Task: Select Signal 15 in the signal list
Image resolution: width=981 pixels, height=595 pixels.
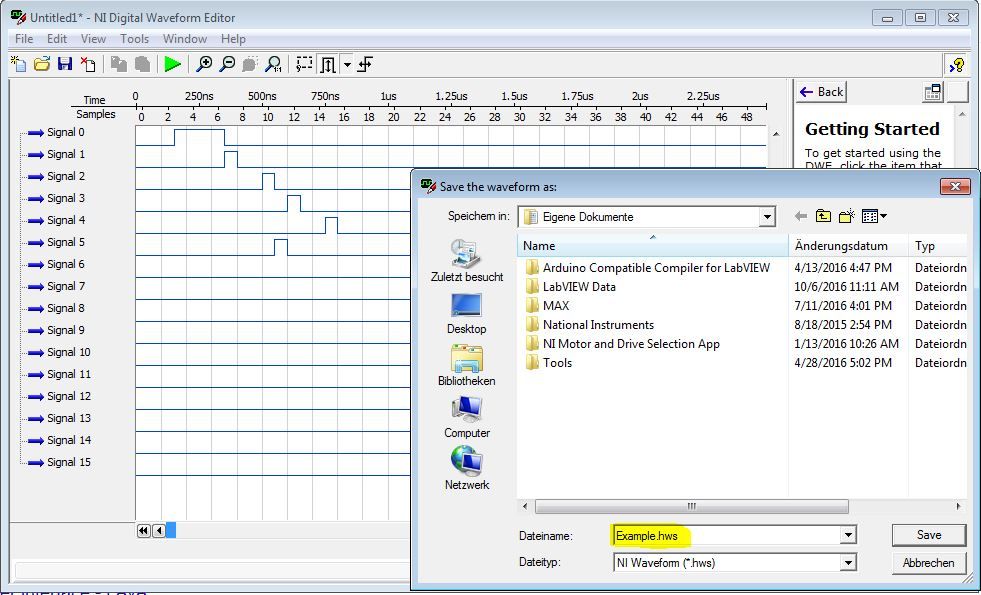Action: [69, 462]
